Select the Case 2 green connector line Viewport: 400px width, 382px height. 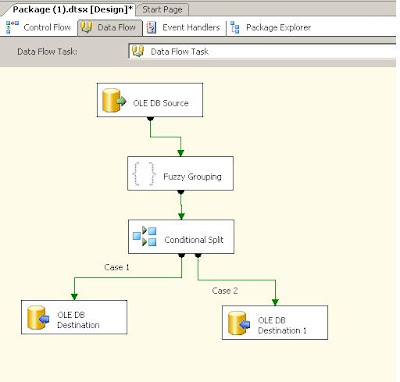point(237,280)
